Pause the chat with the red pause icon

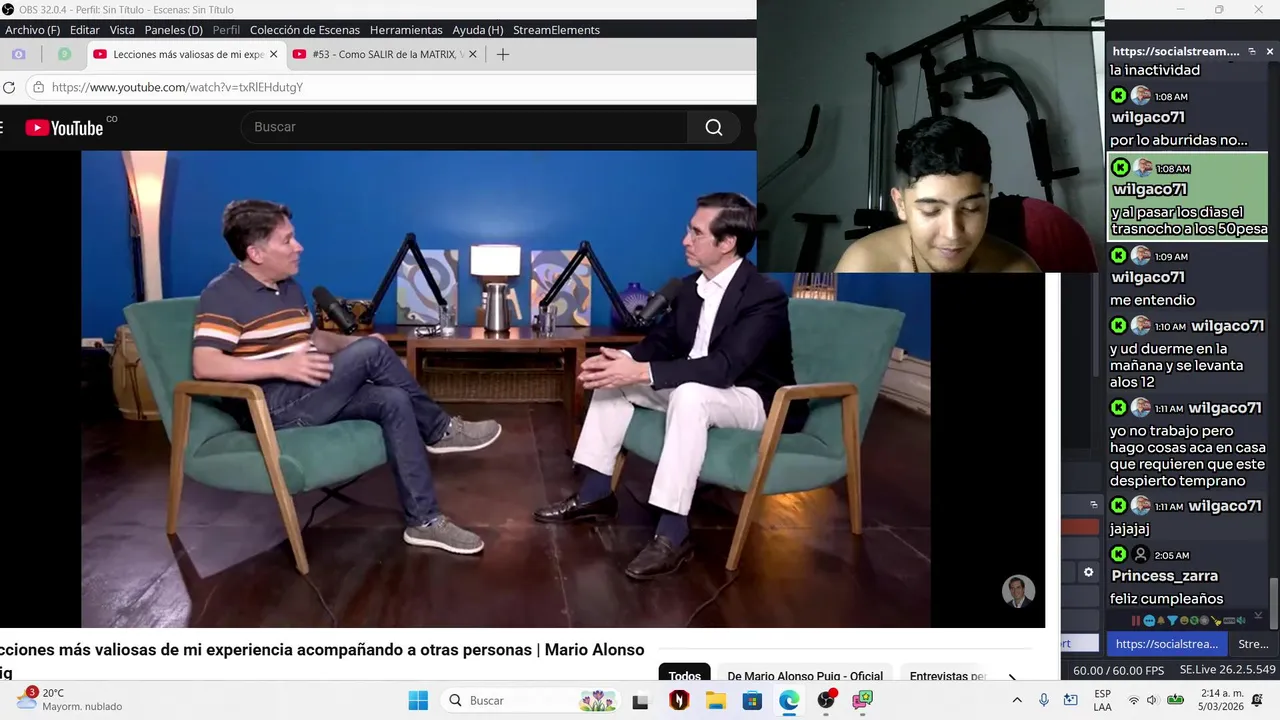(1138, 621)
